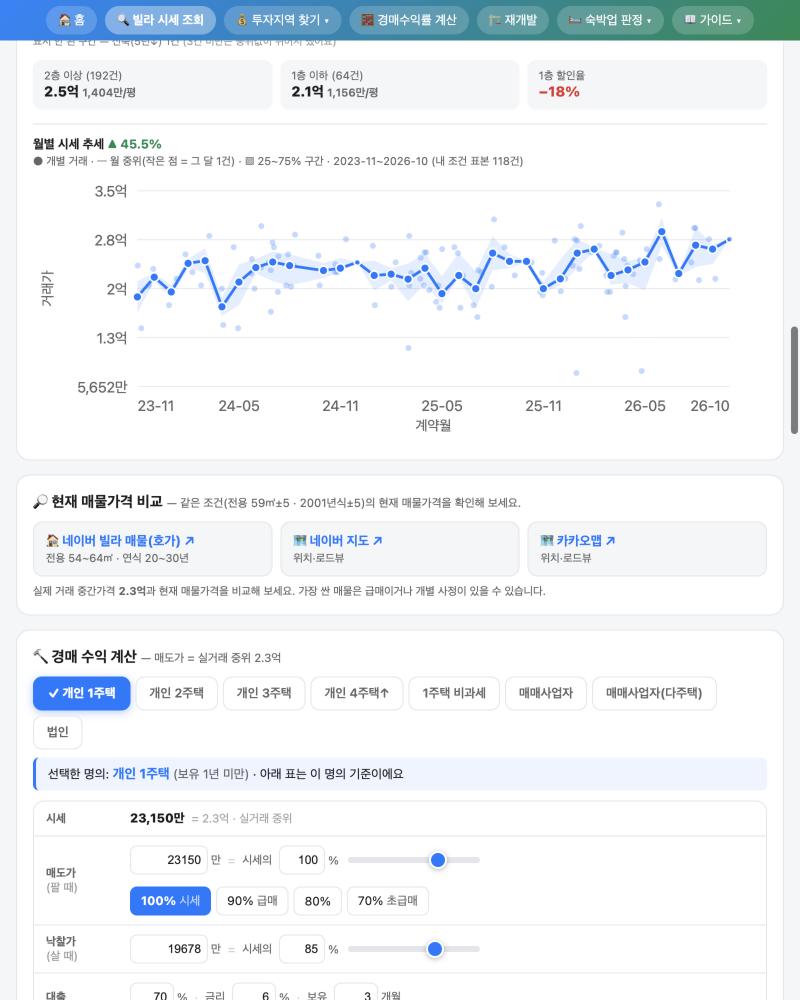800x1000 pixels.
Task: Choose the 100% 시세 preset
Action: tap(170, 901)
